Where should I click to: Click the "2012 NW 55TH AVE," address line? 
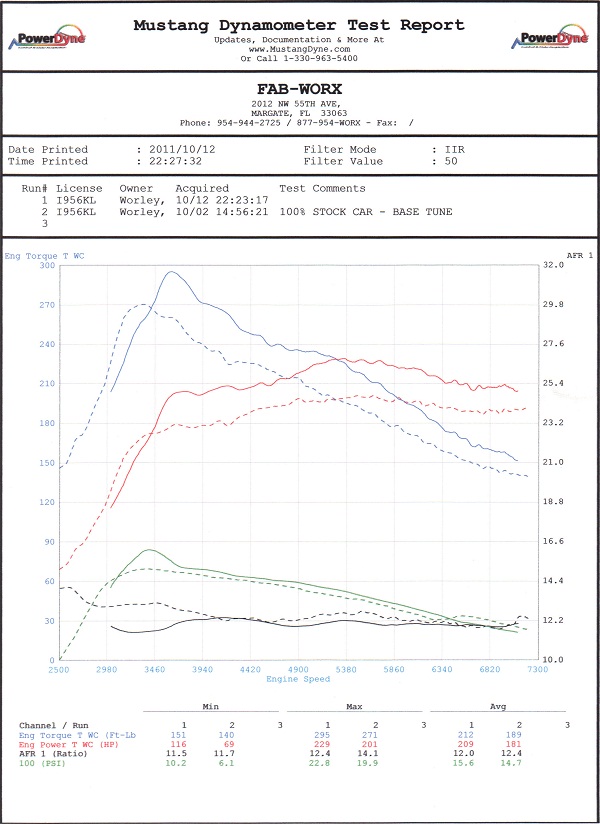point(296,104)
